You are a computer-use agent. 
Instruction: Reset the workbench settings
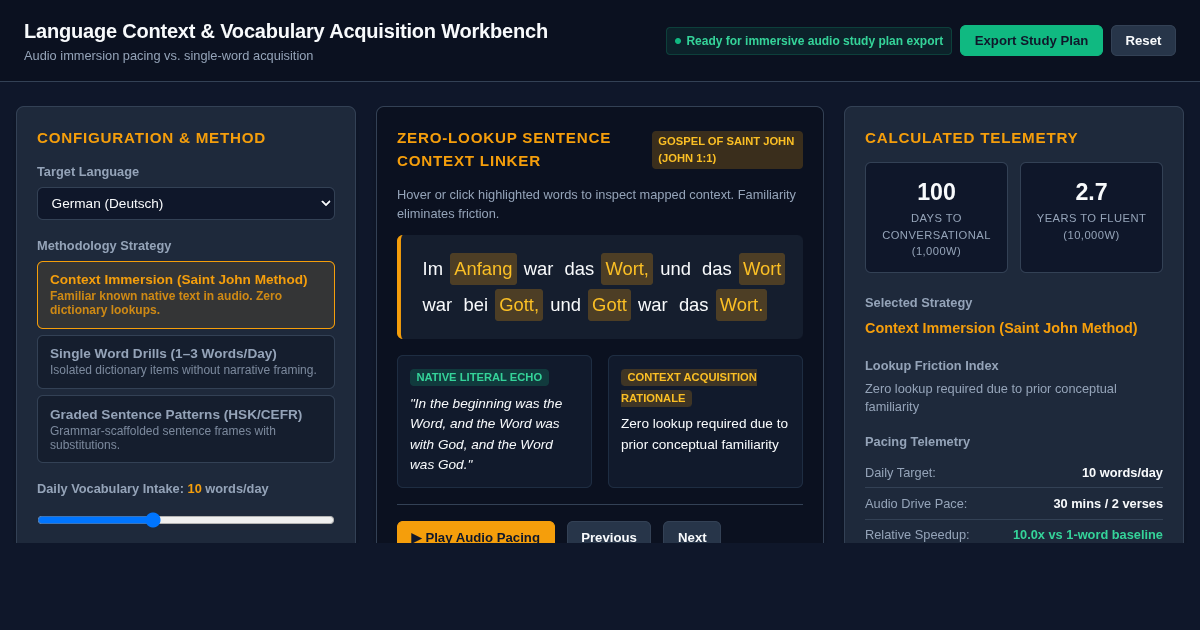pyautogui.click(x=1143, y=41)
